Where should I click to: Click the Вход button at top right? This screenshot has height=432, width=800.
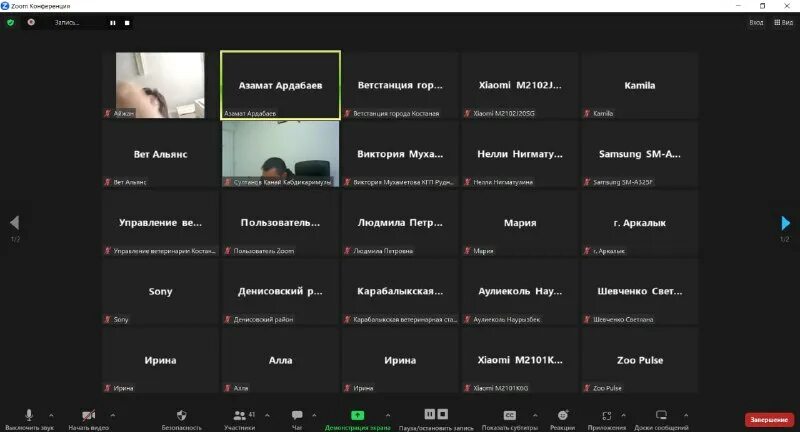(x=756, y=22)
